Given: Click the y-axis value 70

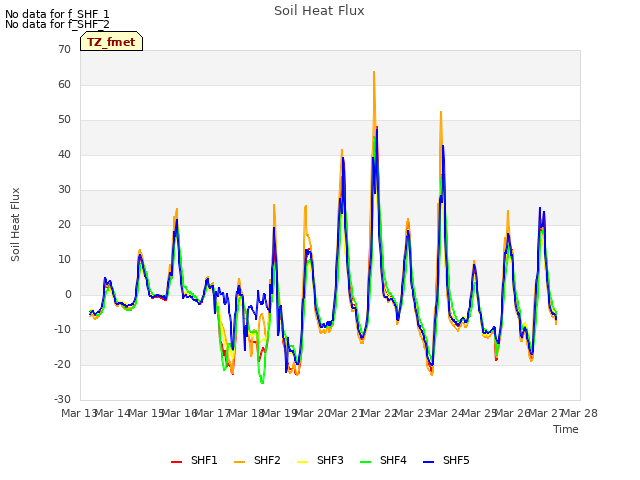Looking at the screenshot, I should coord(64,49).
